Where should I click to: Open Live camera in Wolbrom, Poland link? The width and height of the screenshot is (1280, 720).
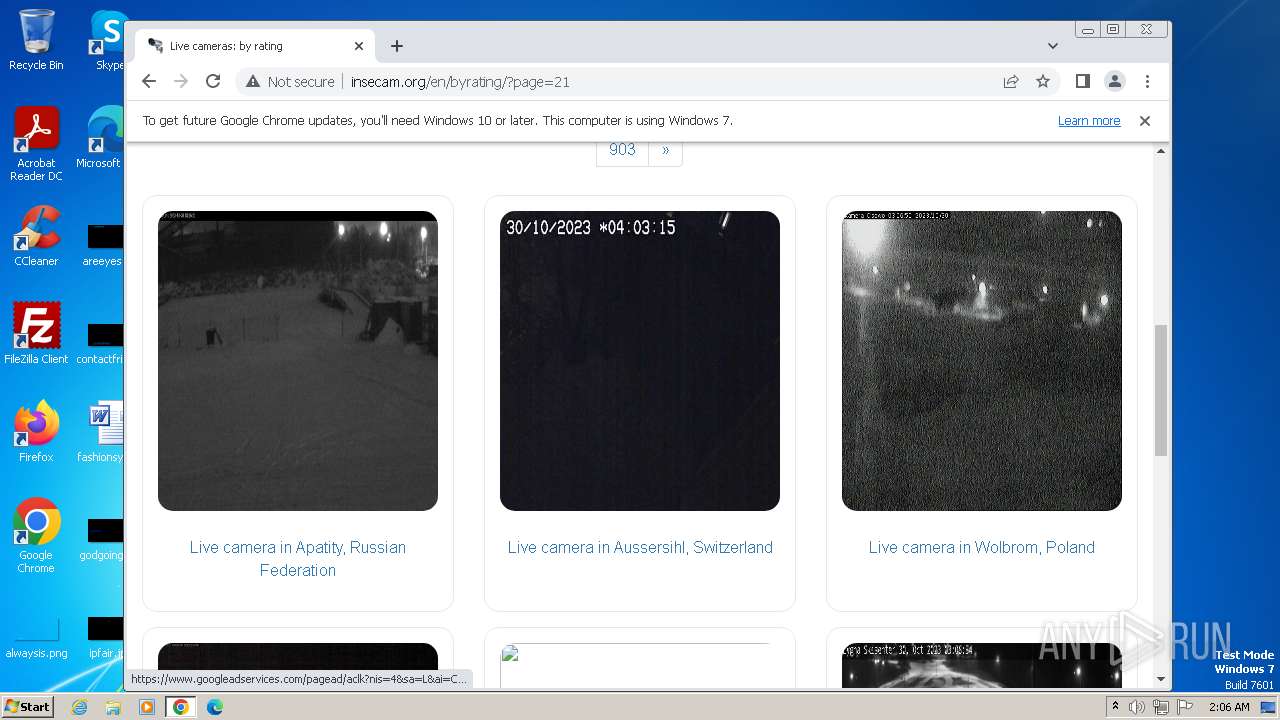pos(982,547)
